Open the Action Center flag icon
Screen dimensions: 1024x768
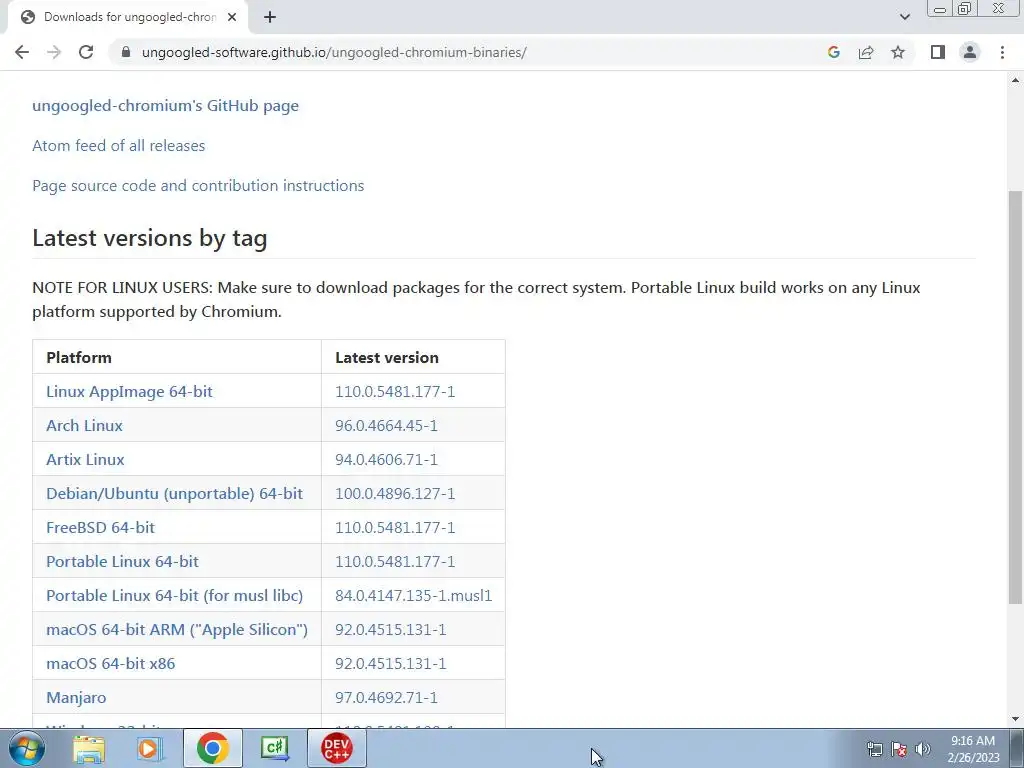pos(899,749)
